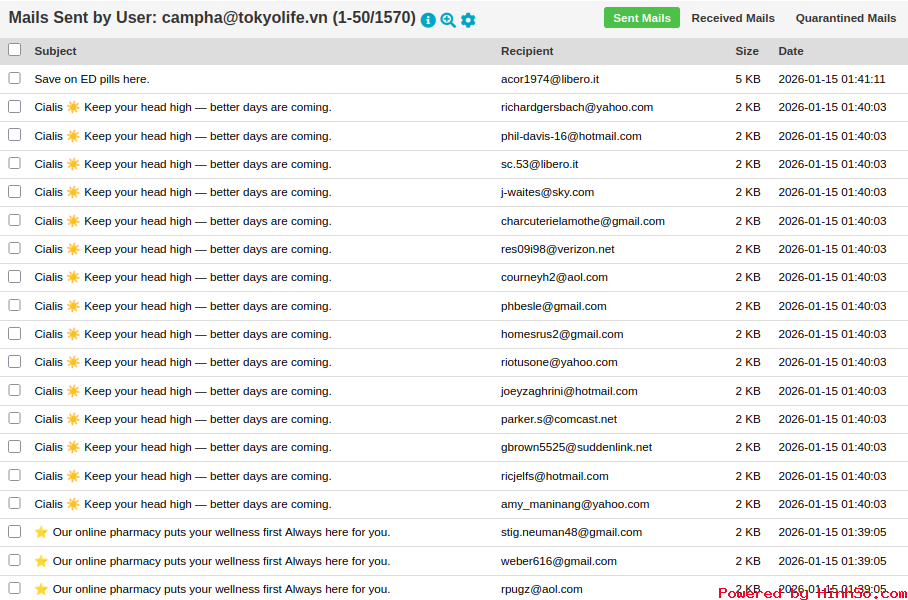Open the magnifier search icon in header
Viewport: 908px width, 600px height.
[448, 20]
